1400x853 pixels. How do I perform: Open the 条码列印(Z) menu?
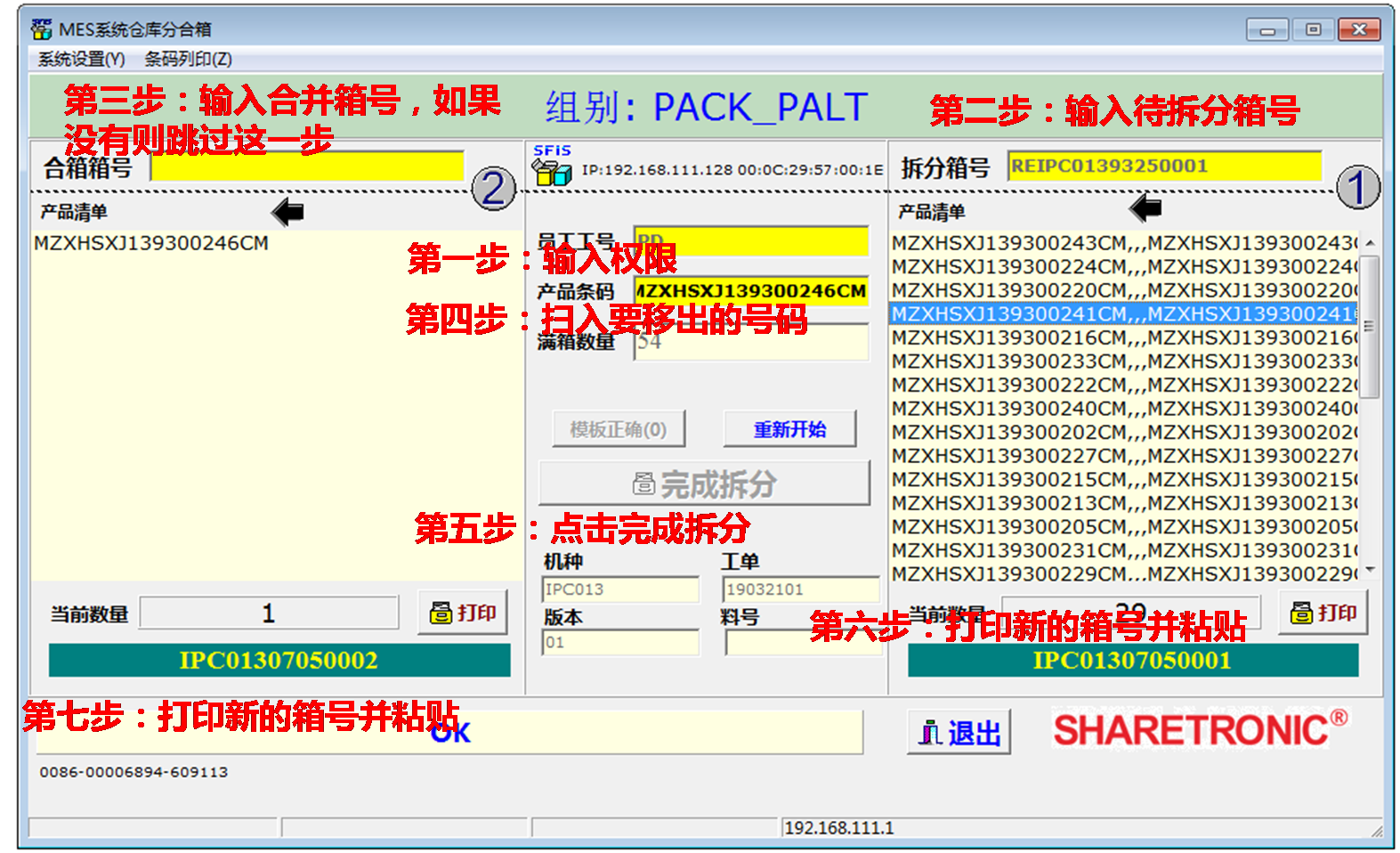coord(188,60)
